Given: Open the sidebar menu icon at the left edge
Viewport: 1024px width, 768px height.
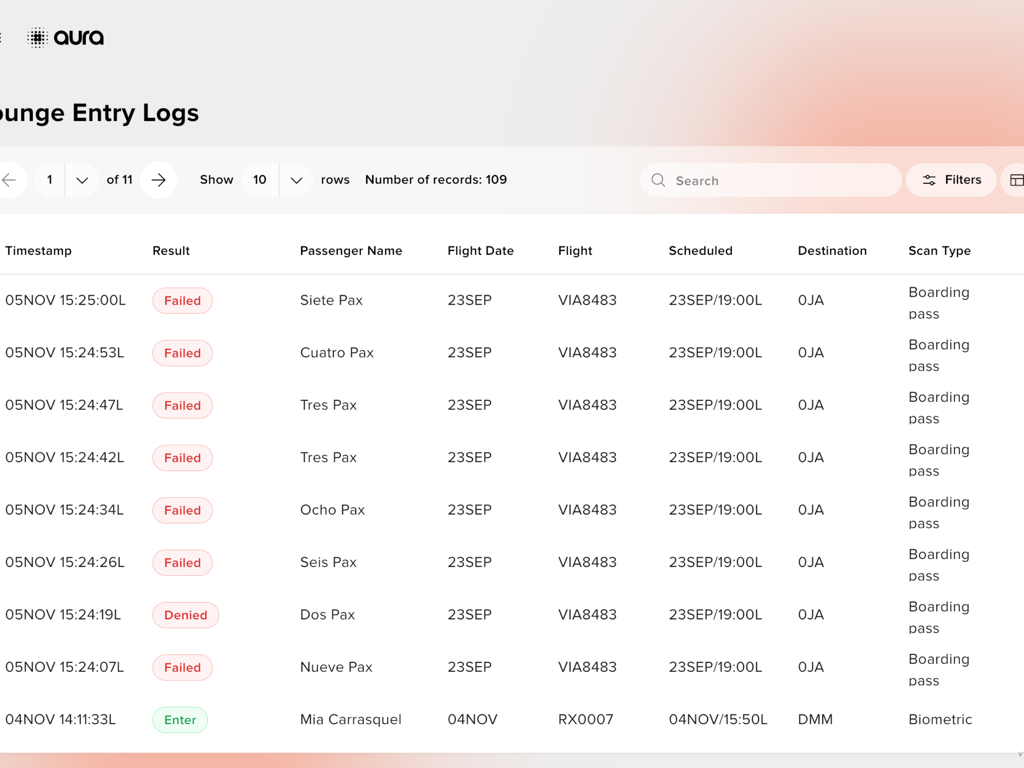Looking at the screenshot, I should pos(3,37).
